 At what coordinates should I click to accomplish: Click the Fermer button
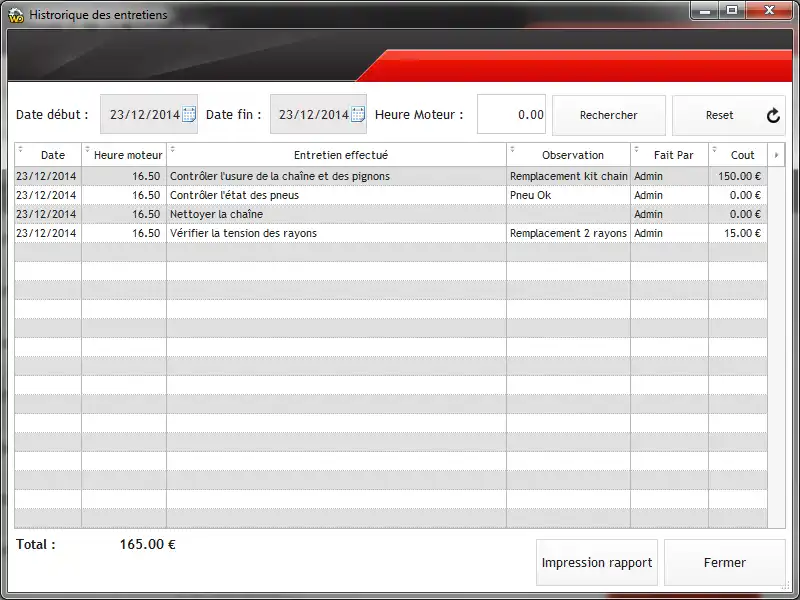coord(724,562)
